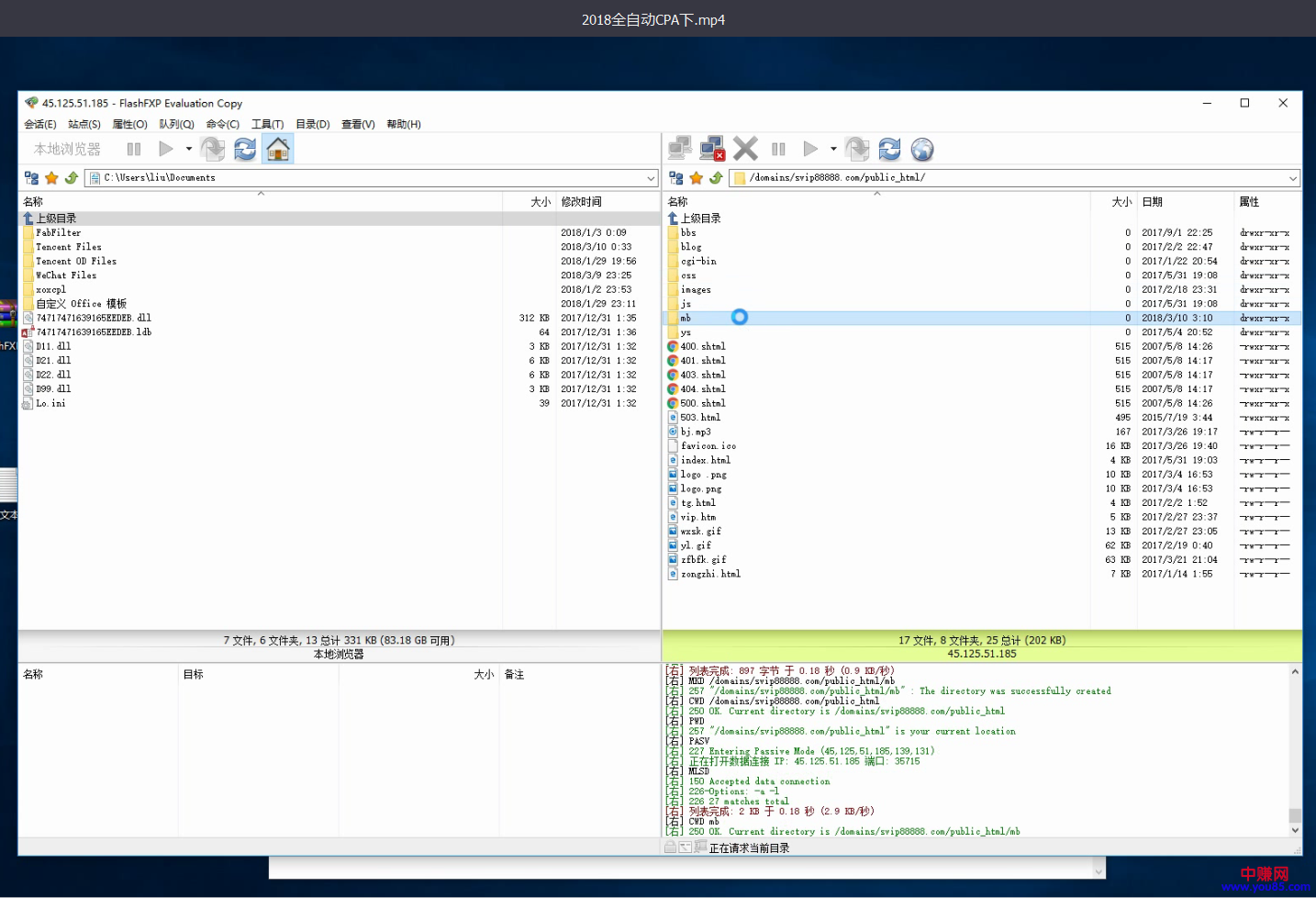Select the Tencent Files folder in local list
1316x898 pixels.
69,247
